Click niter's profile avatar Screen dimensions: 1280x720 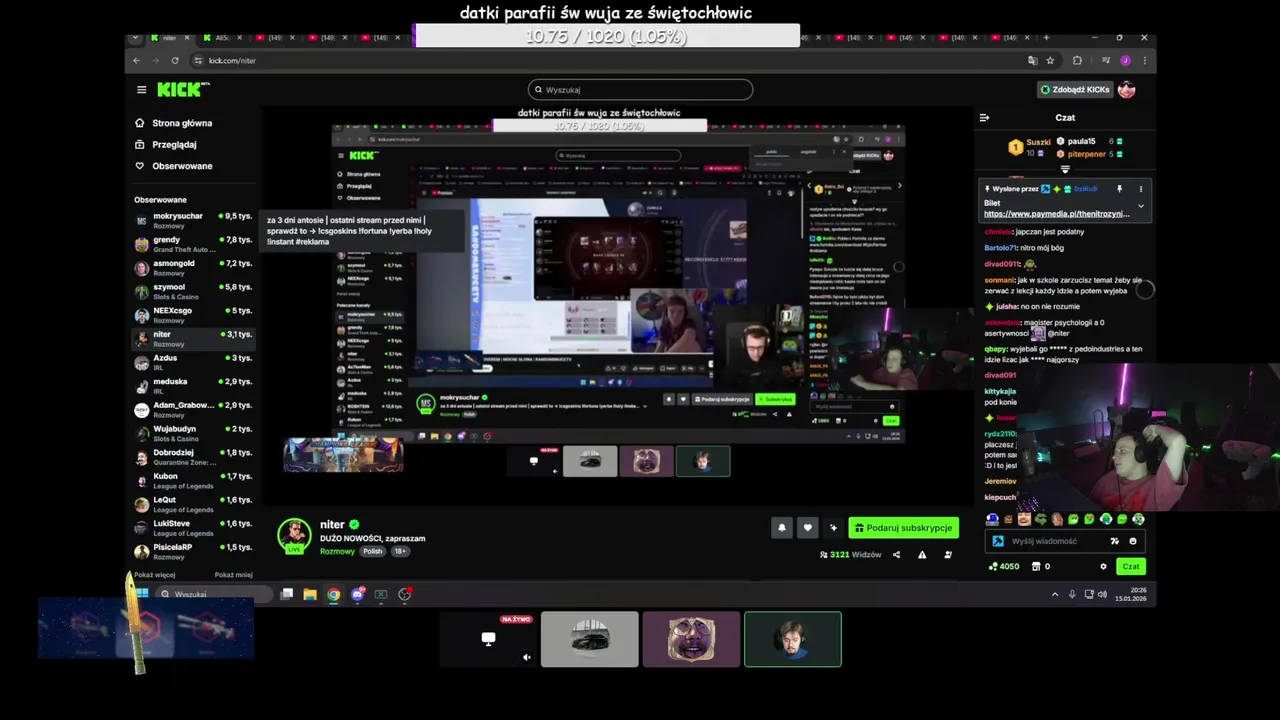294,534
